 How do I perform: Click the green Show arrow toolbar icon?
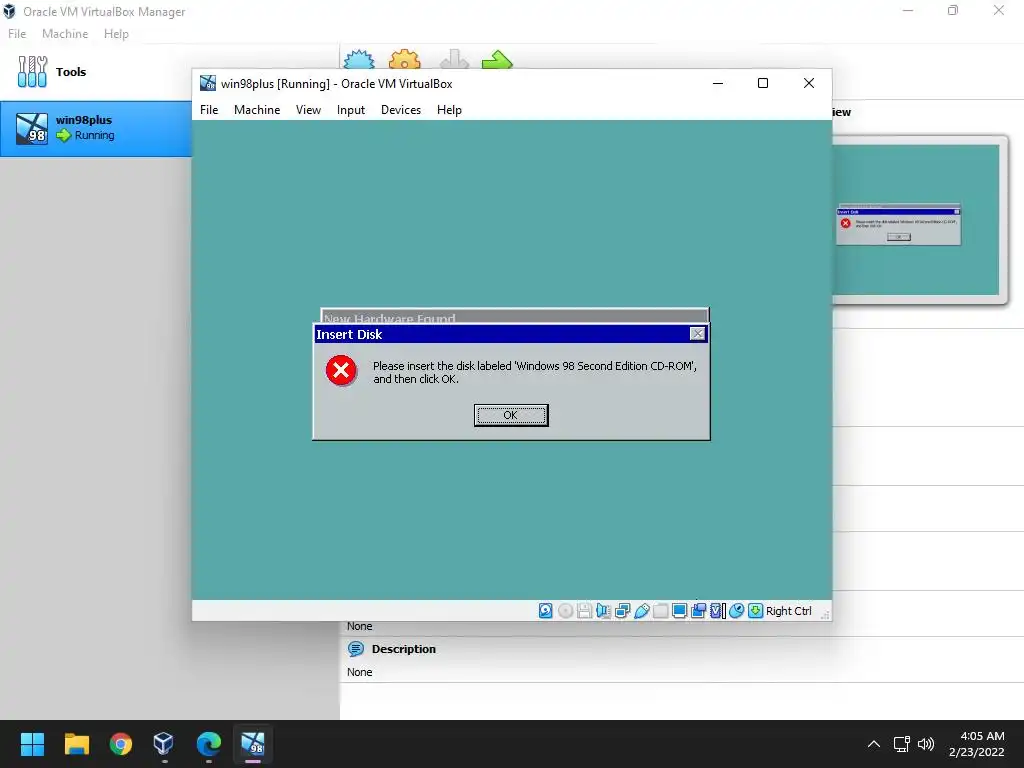point(497,60)
